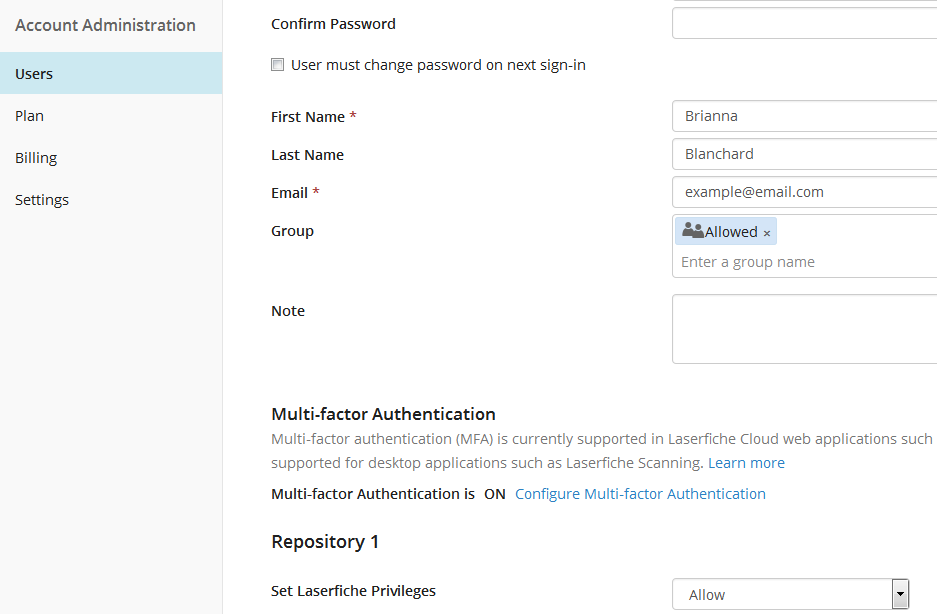
Task: Click the First Name field containing Brianna
Action: [804, 116]
